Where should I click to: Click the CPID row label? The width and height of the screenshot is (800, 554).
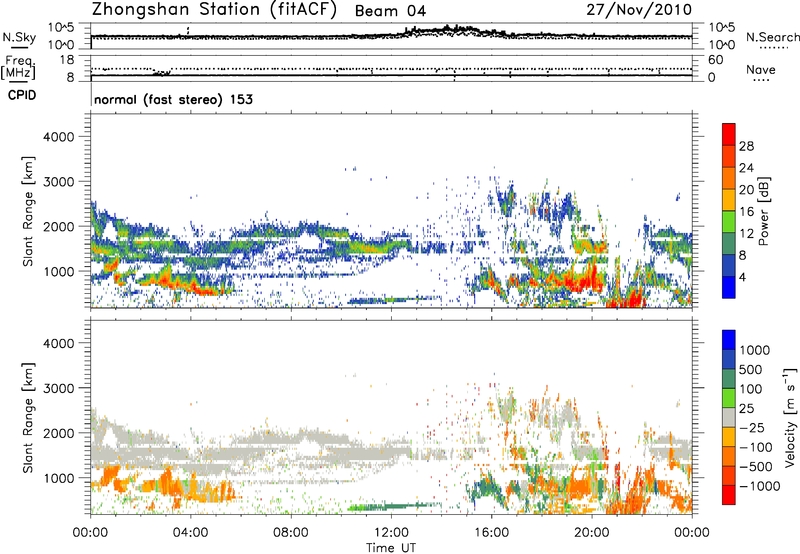(x=22, y=95)
